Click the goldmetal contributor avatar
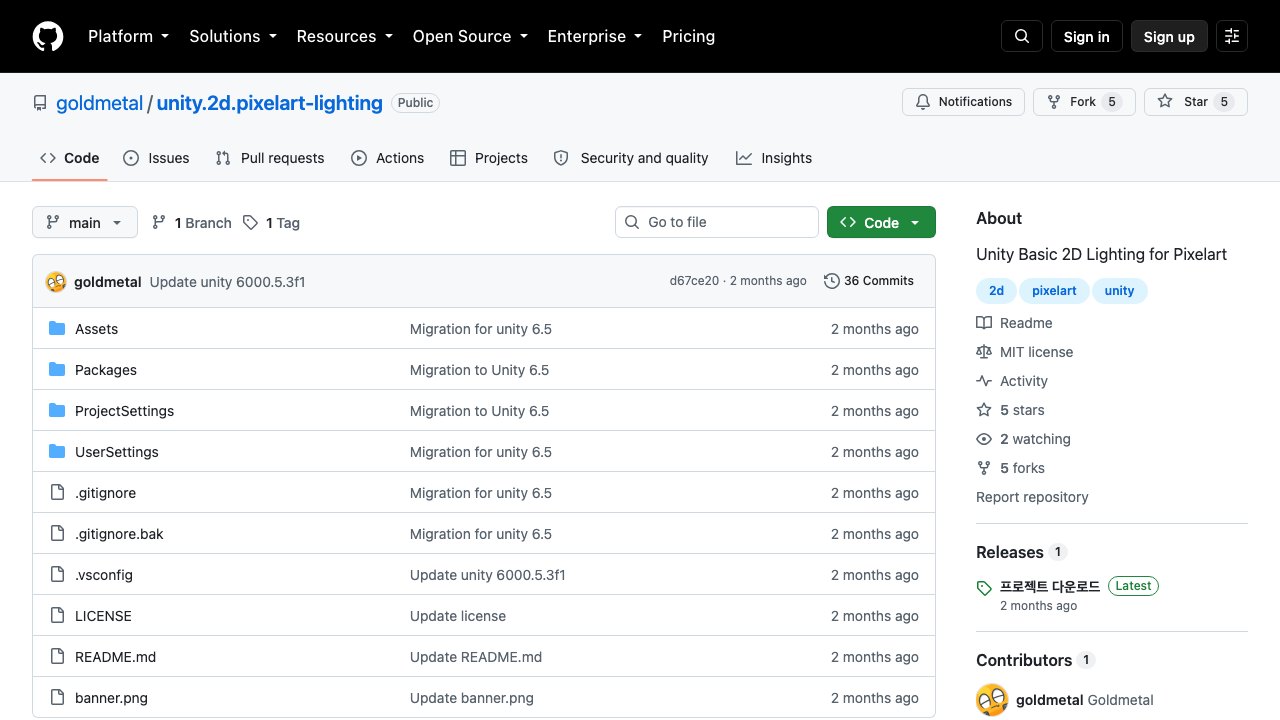Viewport: 1280px width, 720px height. pos(992,700)
